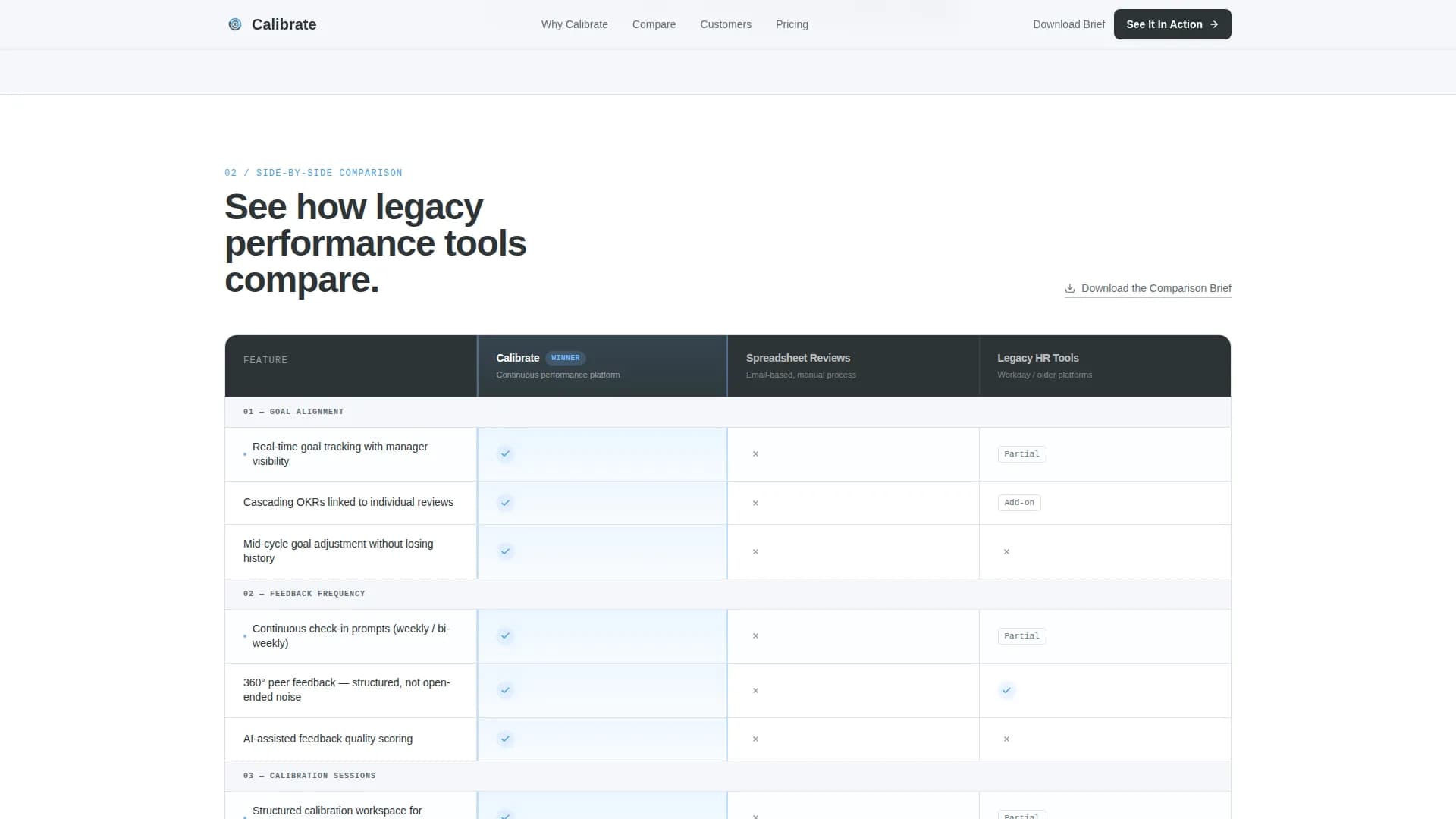Click Calibrate checkmark for Real-time goal tracking
The width and height of the screenshot is (1456, 819).
pos(505,454)
